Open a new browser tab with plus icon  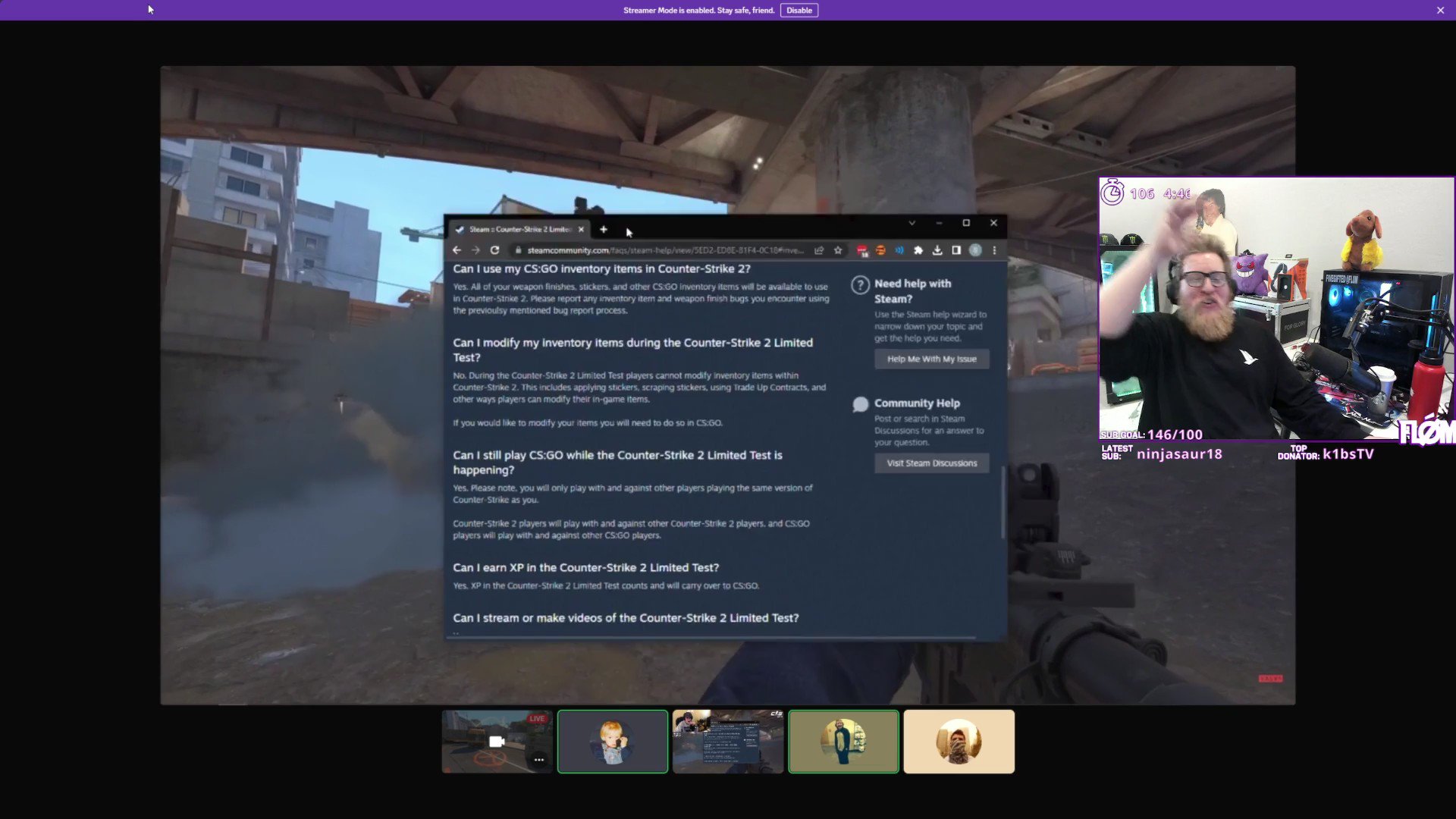(604, 229)
